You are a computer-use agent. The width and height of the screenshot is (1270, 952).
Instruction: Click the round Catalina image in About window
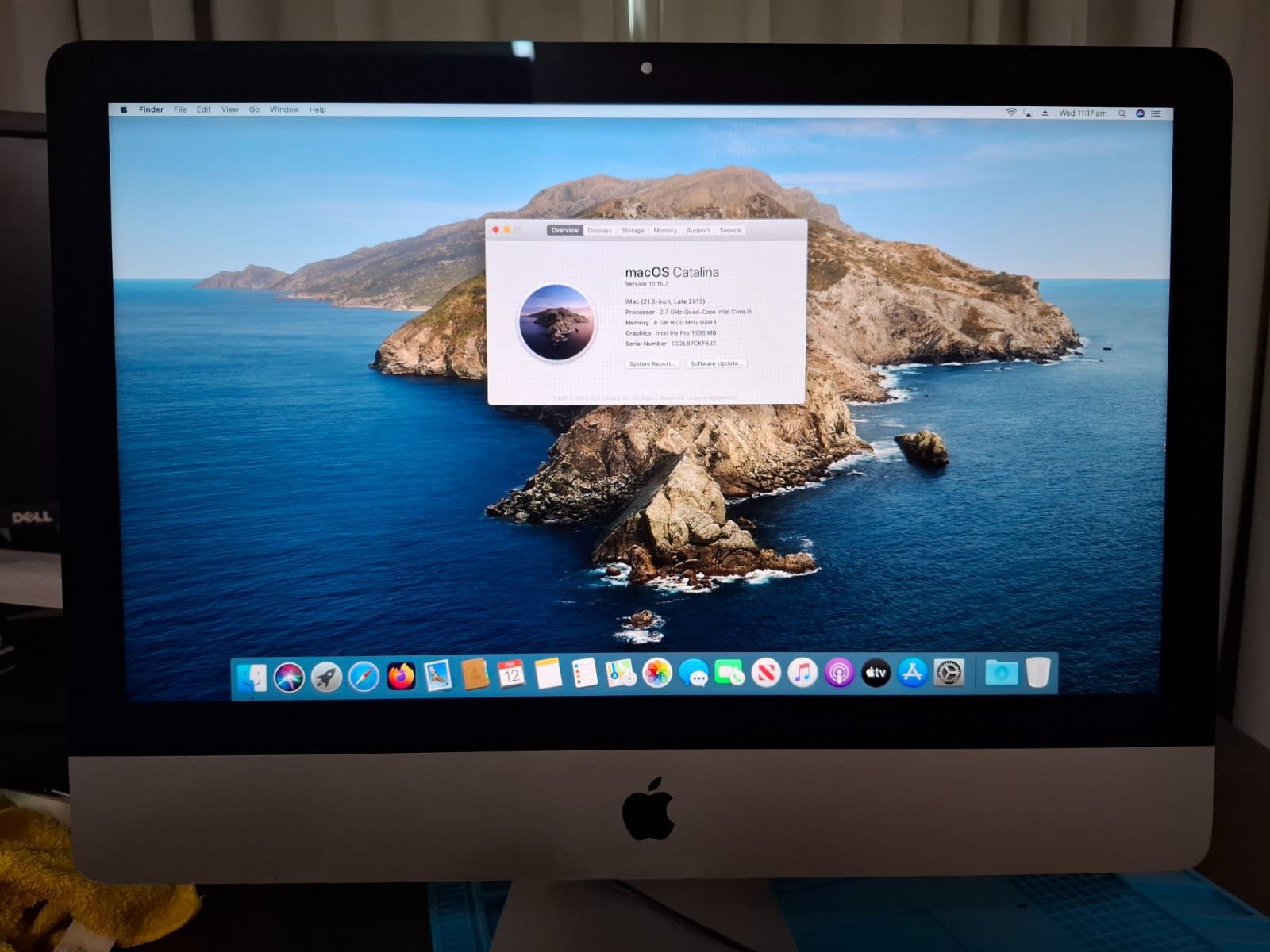[x=556, y=323]
